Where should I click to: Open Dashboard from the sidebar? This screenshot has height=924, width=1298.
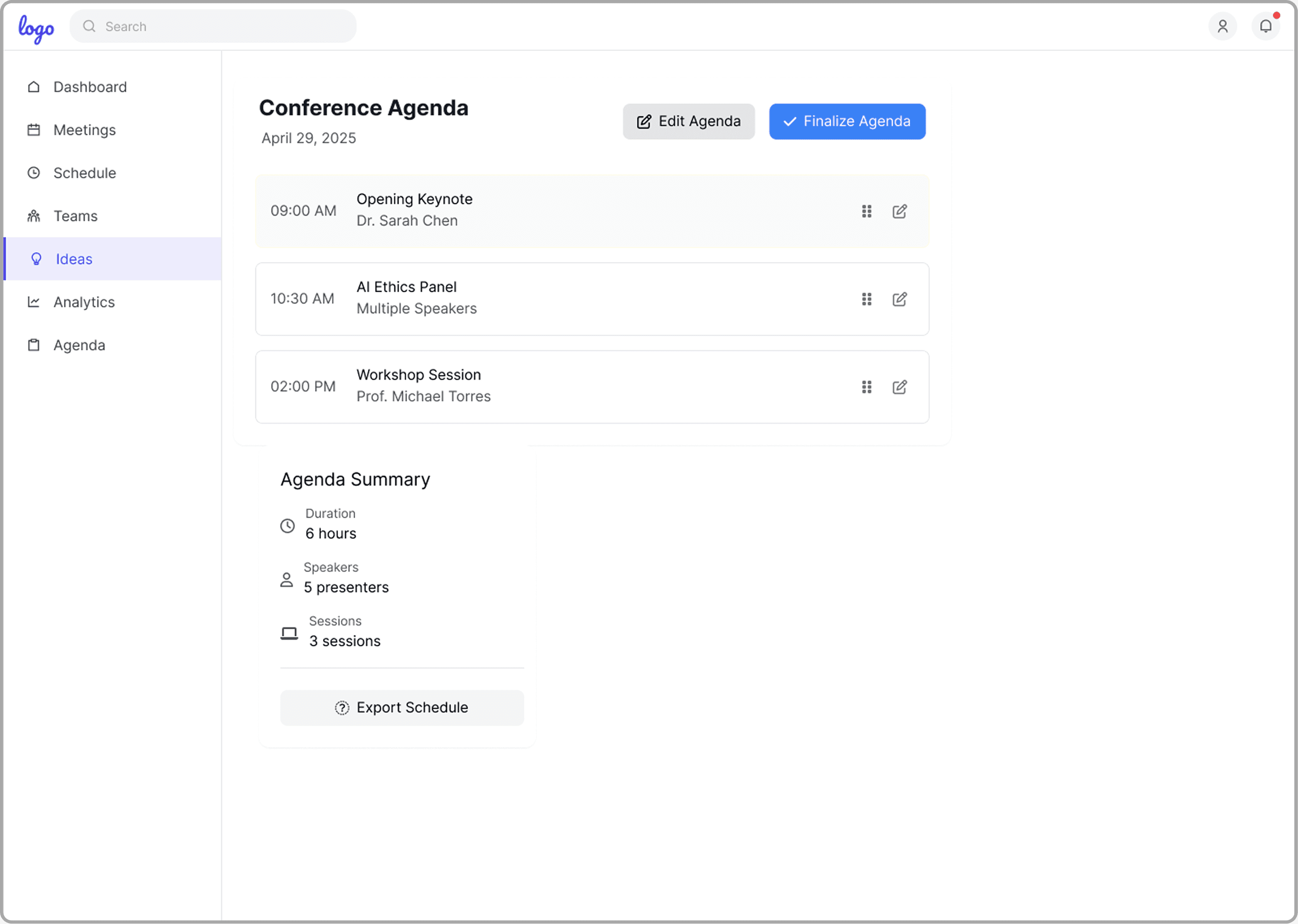coord(90,87)
